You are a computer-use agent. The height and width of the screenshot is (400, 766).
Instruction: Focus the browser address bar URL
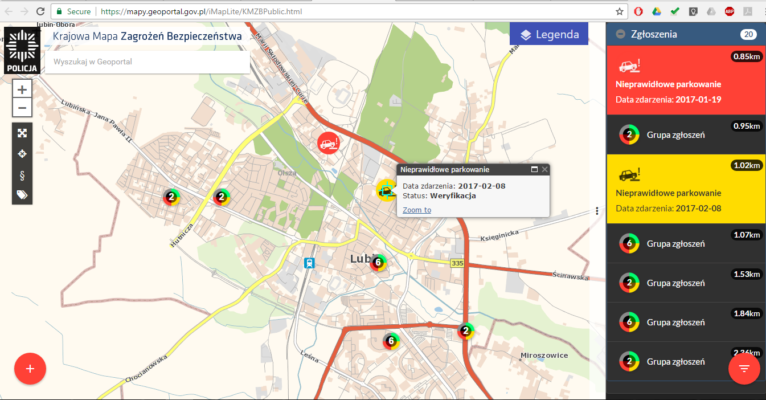pyautogui.click(x=201, y=11)
